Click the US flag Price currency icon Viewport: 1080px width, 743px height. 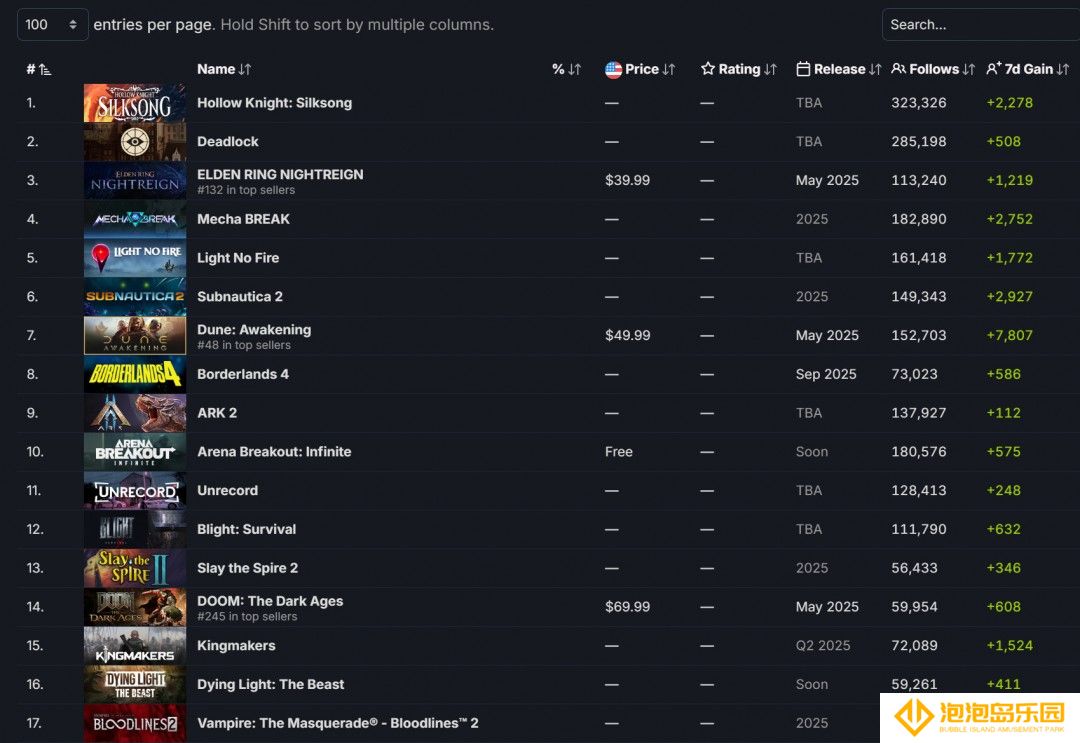tap(613, 69)
